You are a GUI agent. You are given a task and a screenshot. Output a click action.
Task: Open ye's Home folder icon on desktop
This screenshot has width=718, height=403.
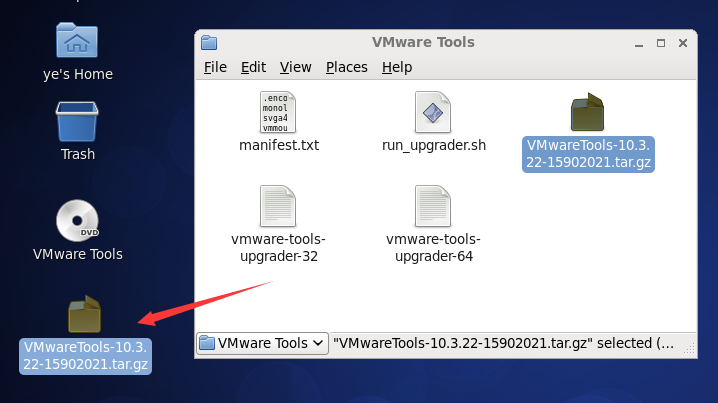tap(77, 40)
